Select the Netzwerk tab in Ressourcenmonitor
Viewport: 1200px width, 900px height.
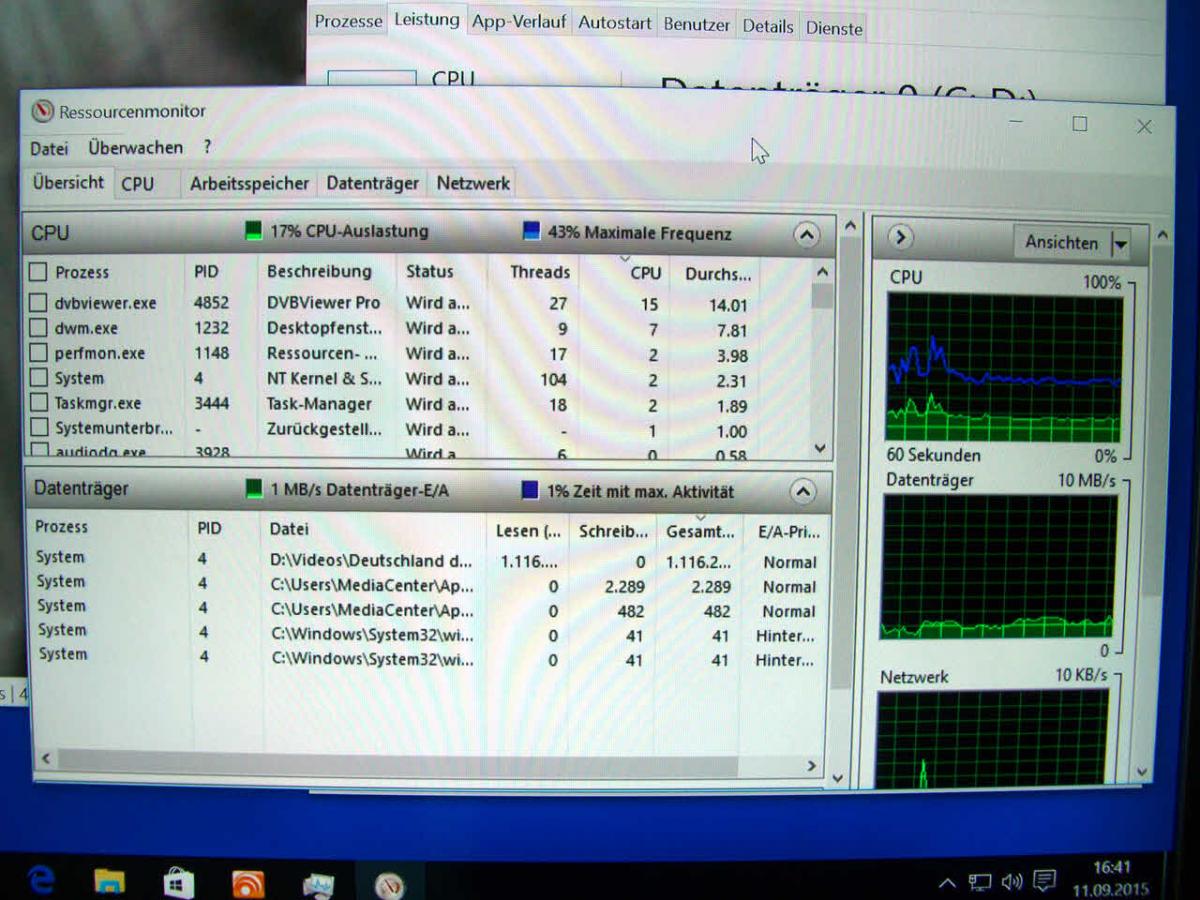pyautogui.click(x=473, y=184)
